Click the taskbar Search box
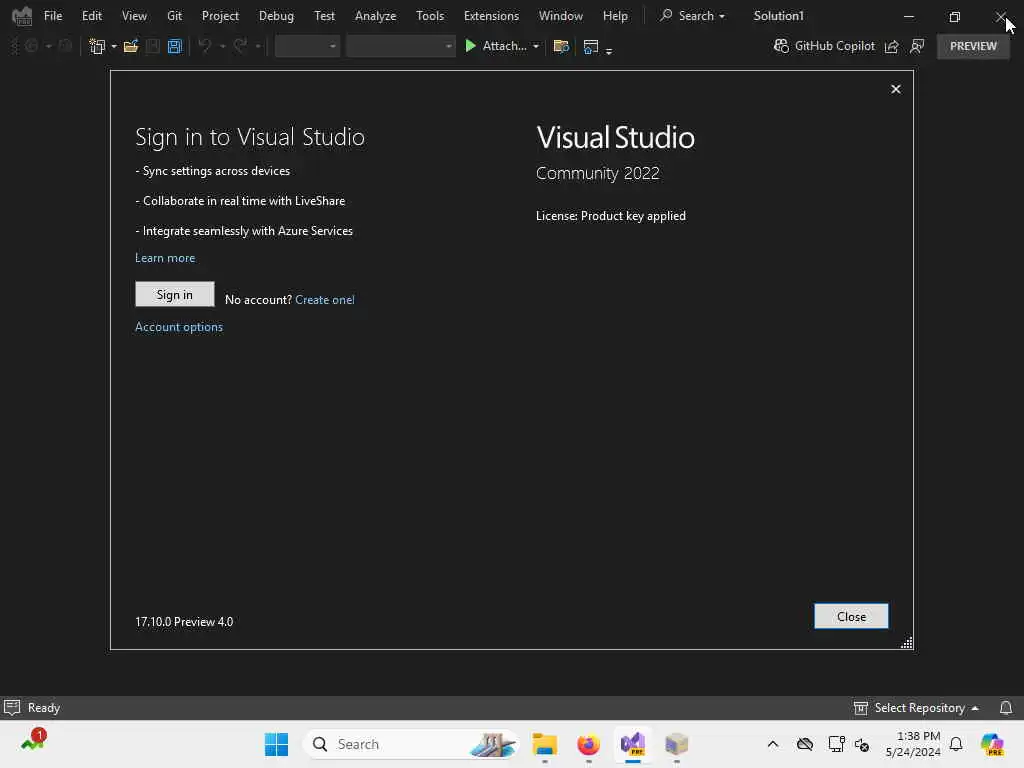 (x=411, y=744)
